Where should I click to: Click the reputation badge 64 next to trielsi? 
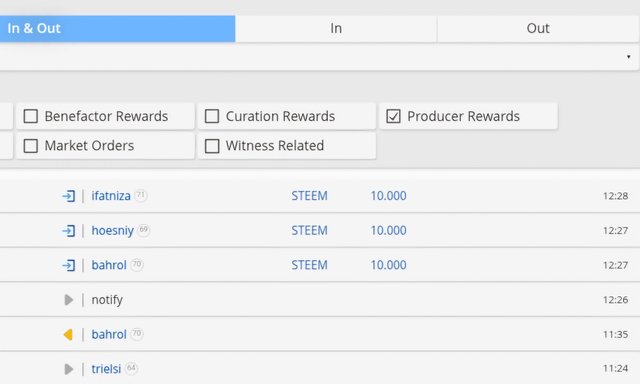coord(131,368)
